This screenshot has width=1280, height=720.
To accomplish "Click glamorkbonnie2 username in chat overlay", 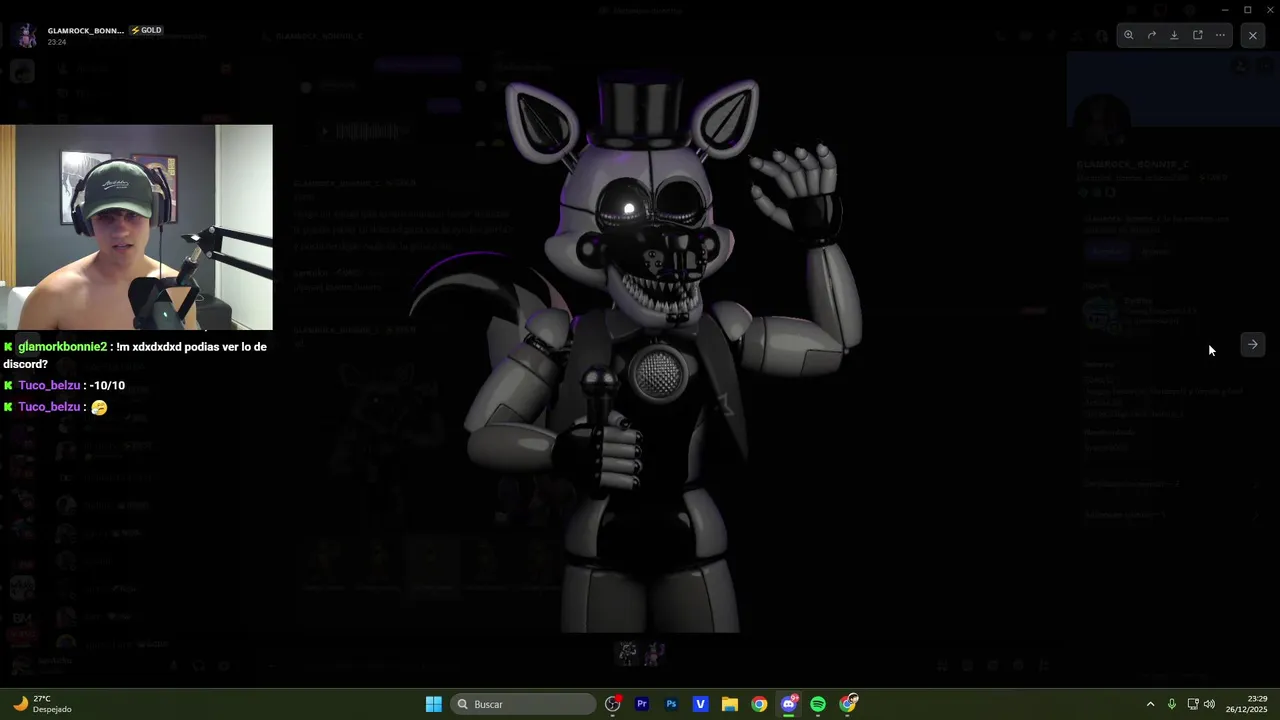I will click(62, 347).
